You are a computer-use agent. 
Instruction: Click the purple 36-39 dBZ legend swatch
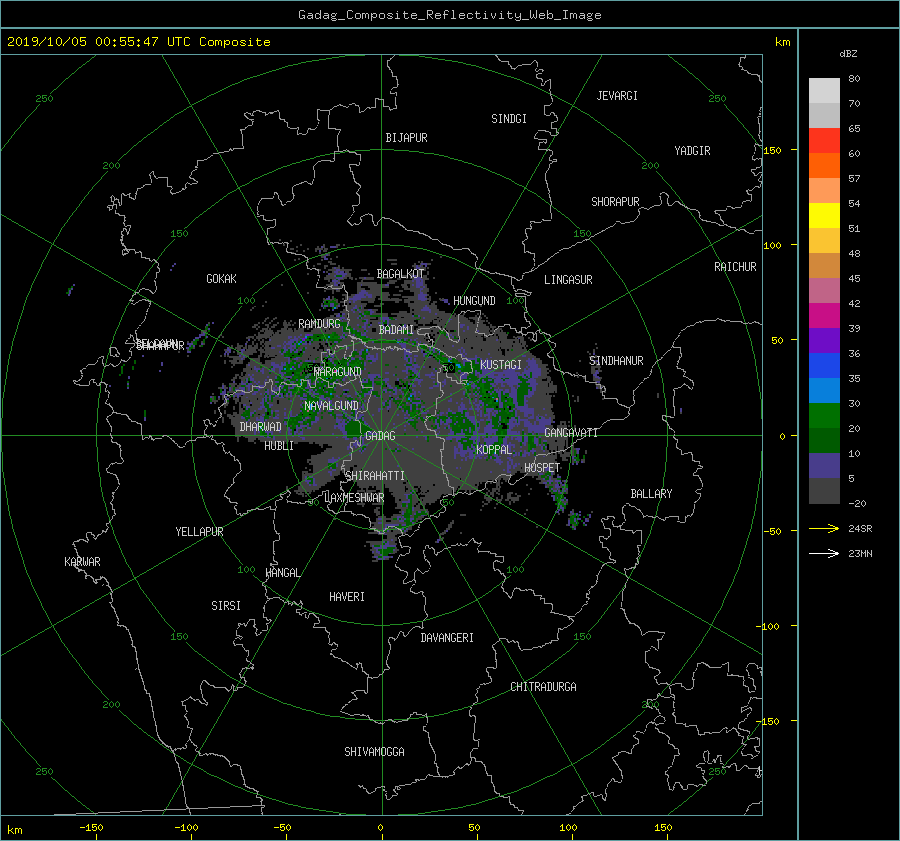[824, 341]
